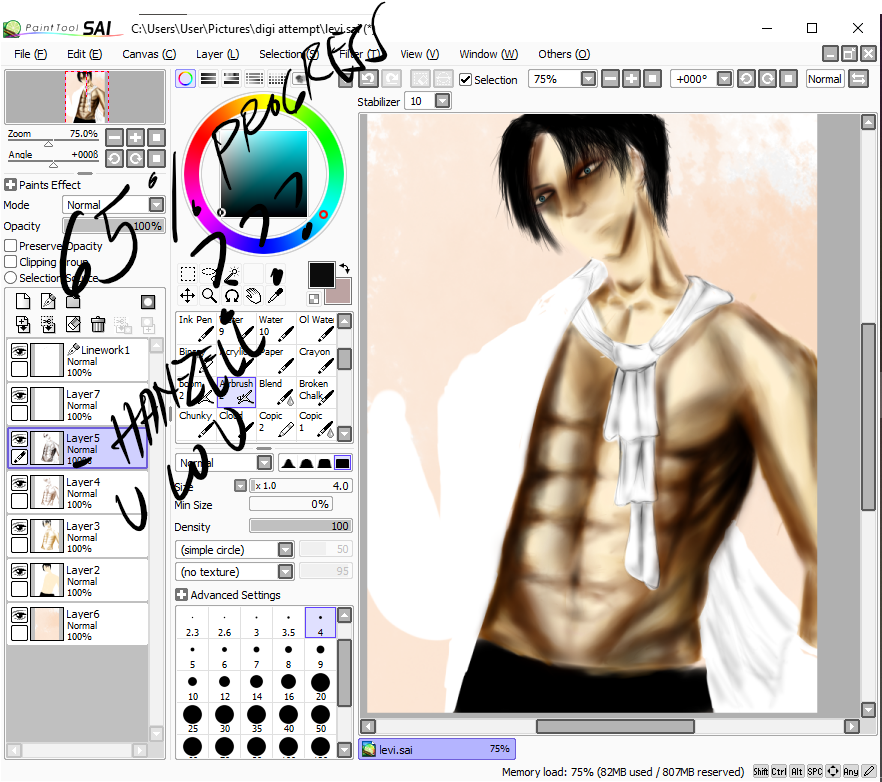882x782 pixels.
Task: Activate the Rotate view tool
Action: point(231,295)
